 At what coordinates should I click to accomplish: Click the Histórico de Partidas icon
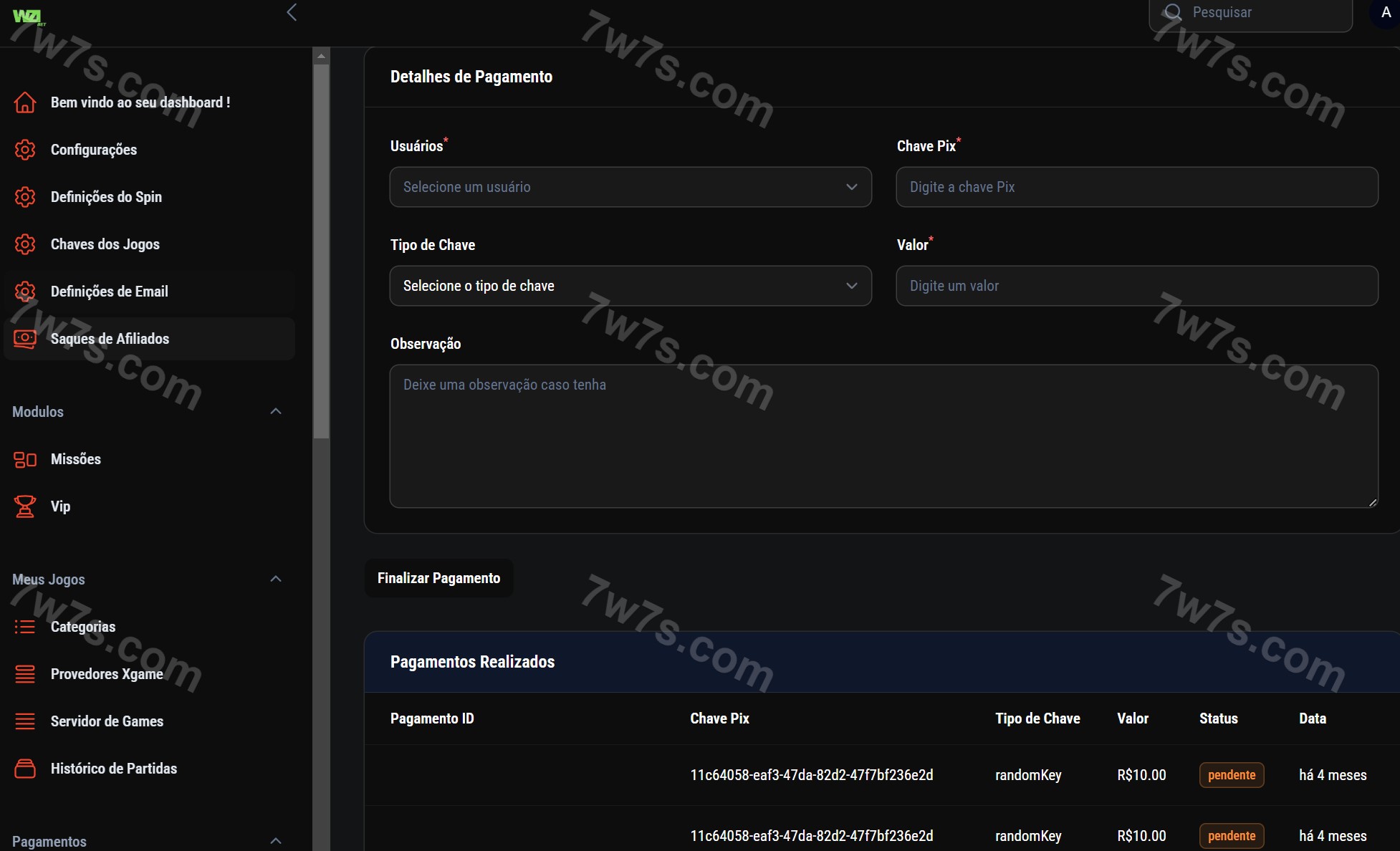pyautogui.click(x=25, y=769)
